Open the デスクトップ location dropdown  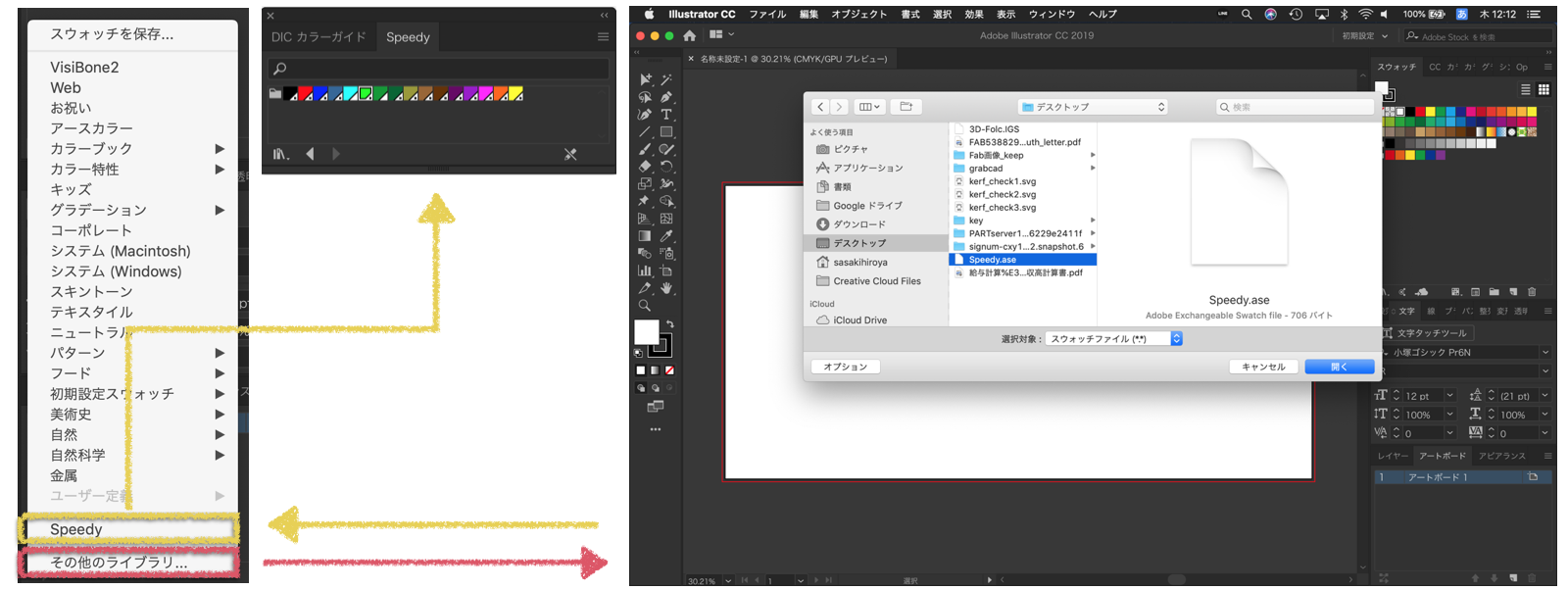(1093, 107)
